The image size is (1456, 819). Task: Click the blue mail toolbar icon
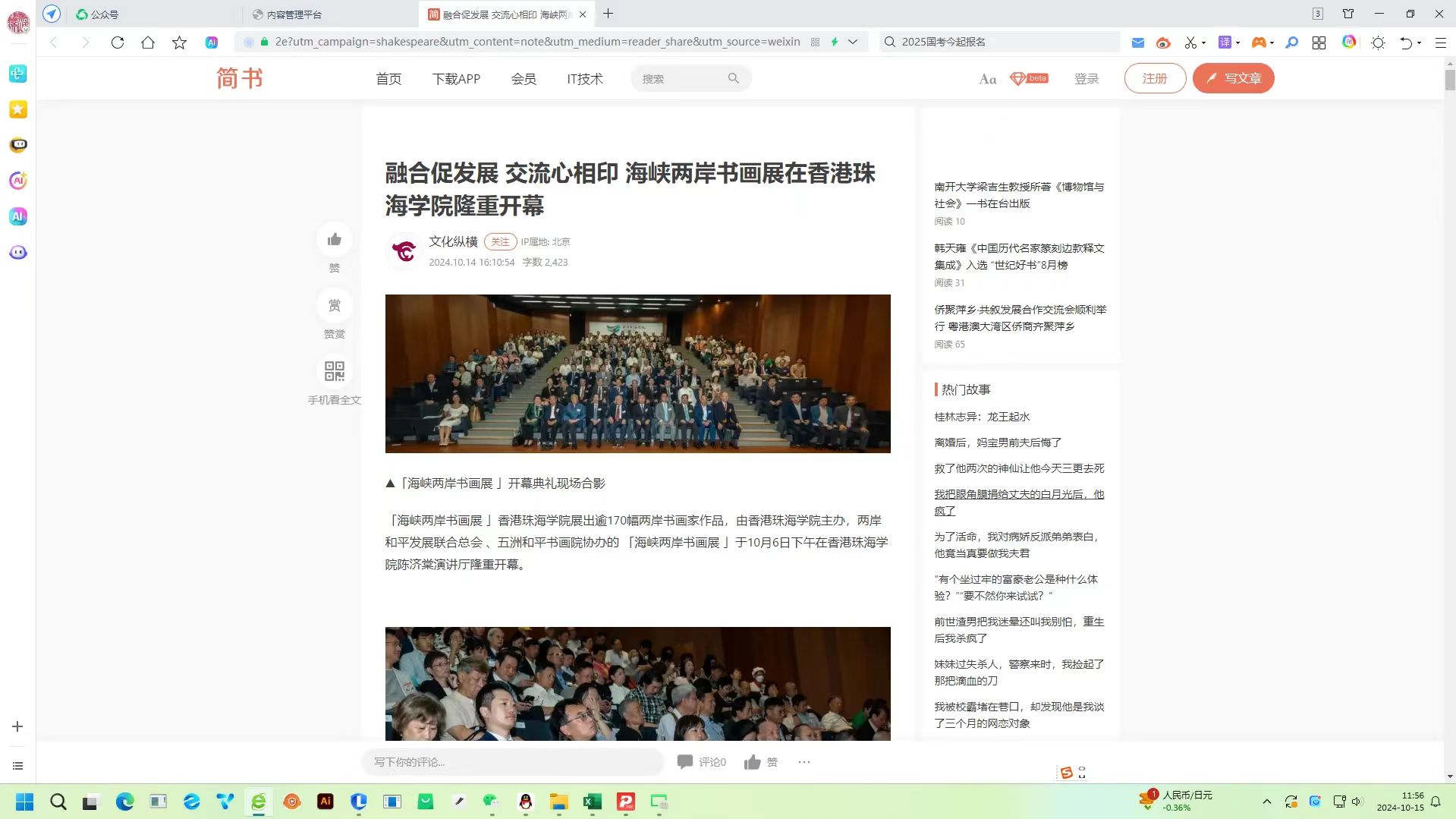click(1137, 43)
